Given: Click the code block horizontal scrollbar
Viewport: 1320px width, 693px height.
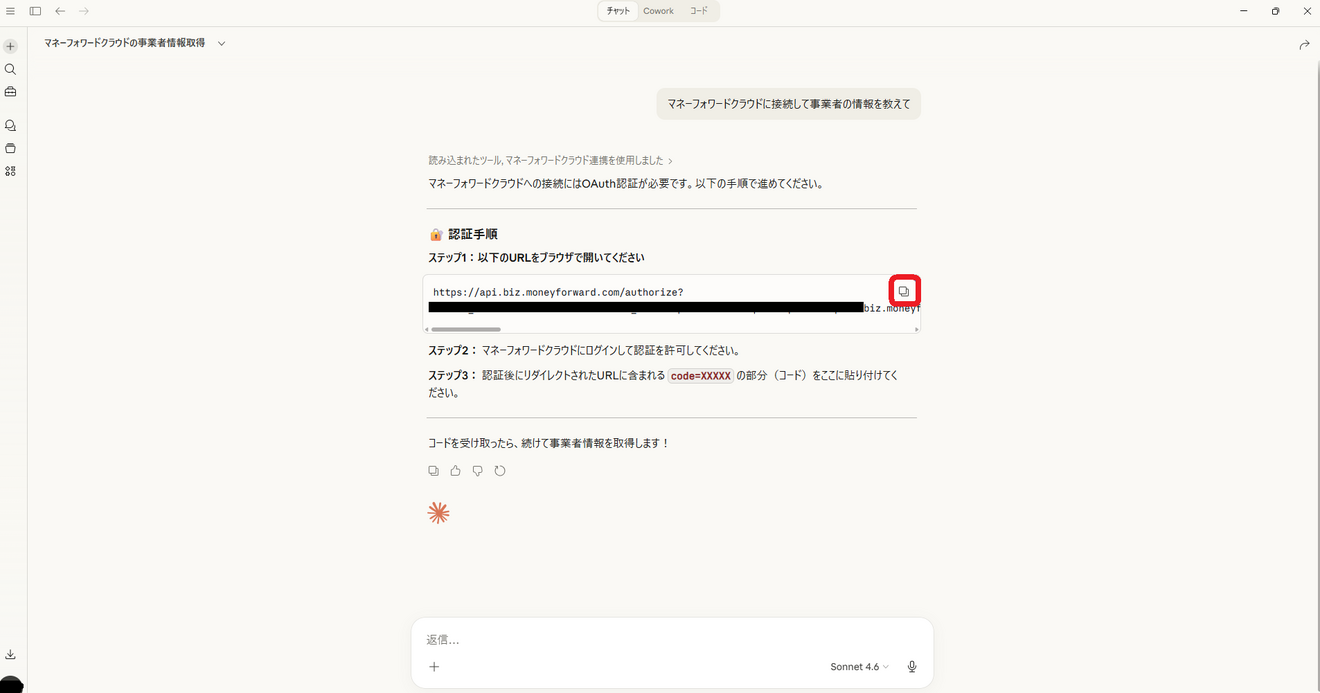Looking at the screenshot, I should tap(466, 328).
